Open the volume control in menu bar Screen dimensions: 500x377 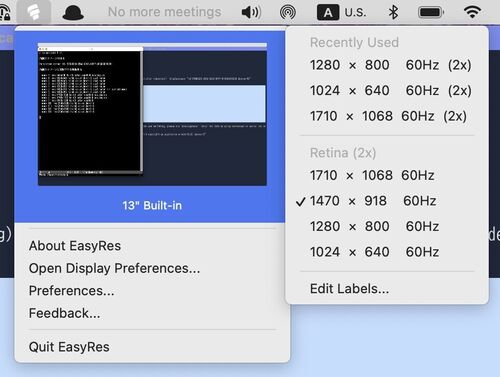click(x=251, y=13)
